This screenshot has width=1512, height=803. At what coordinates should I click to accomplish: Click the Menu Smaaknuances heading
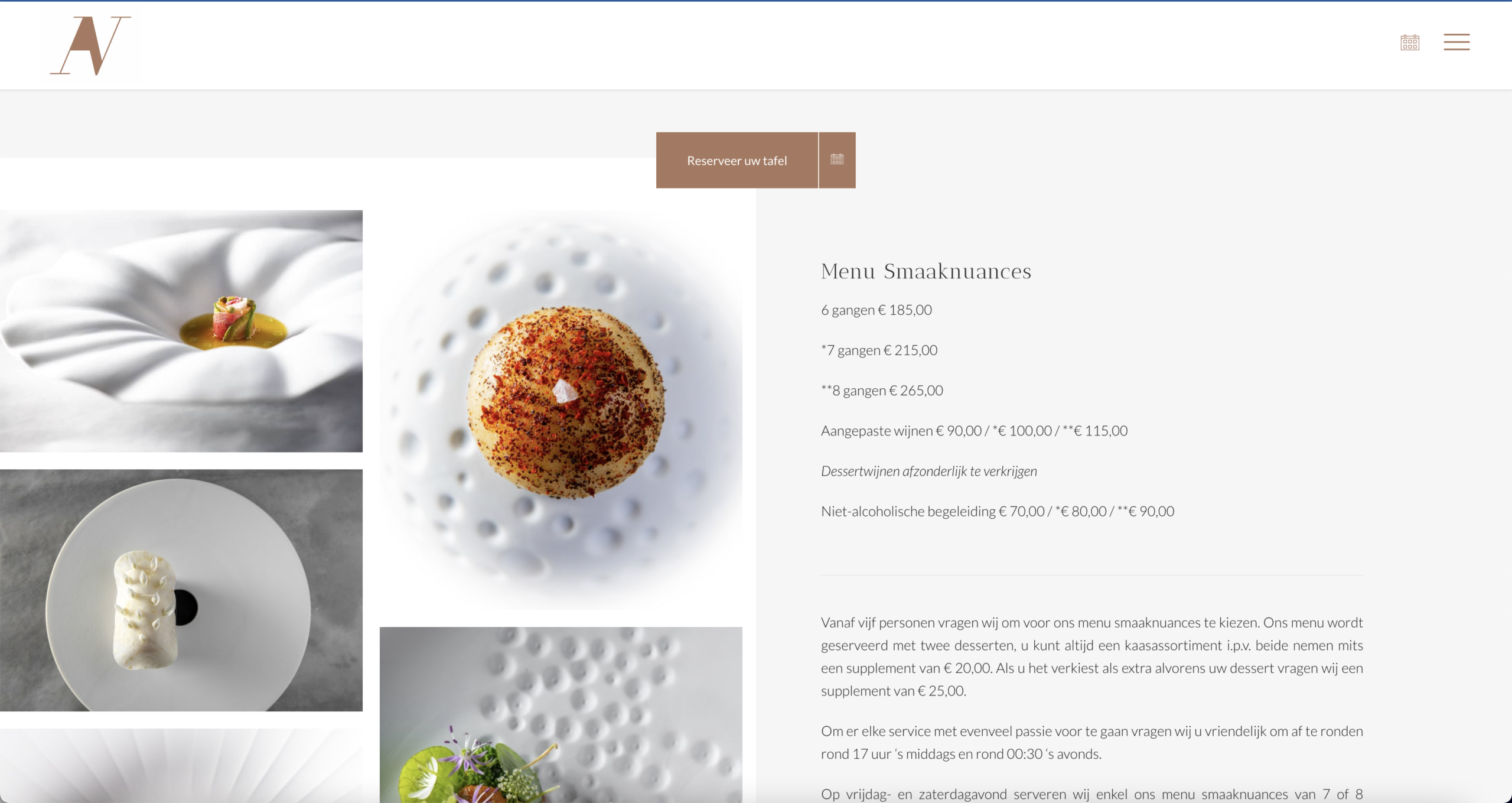click(926, 271)
